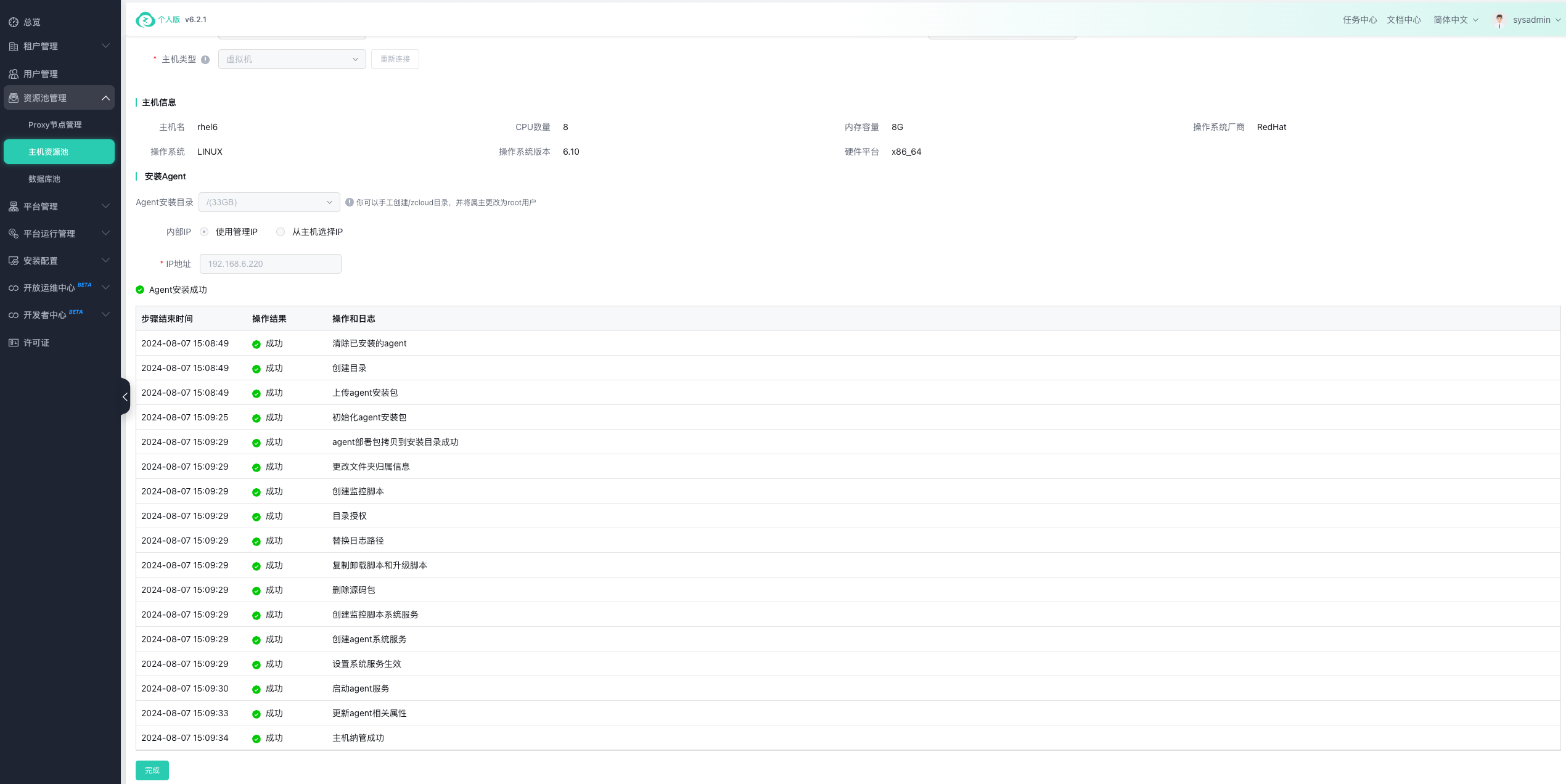Screen dimensions: 1566x784
Task: Select the 从主机选择IP radio option
Action: pyautogui.click(x=281, y=232)
